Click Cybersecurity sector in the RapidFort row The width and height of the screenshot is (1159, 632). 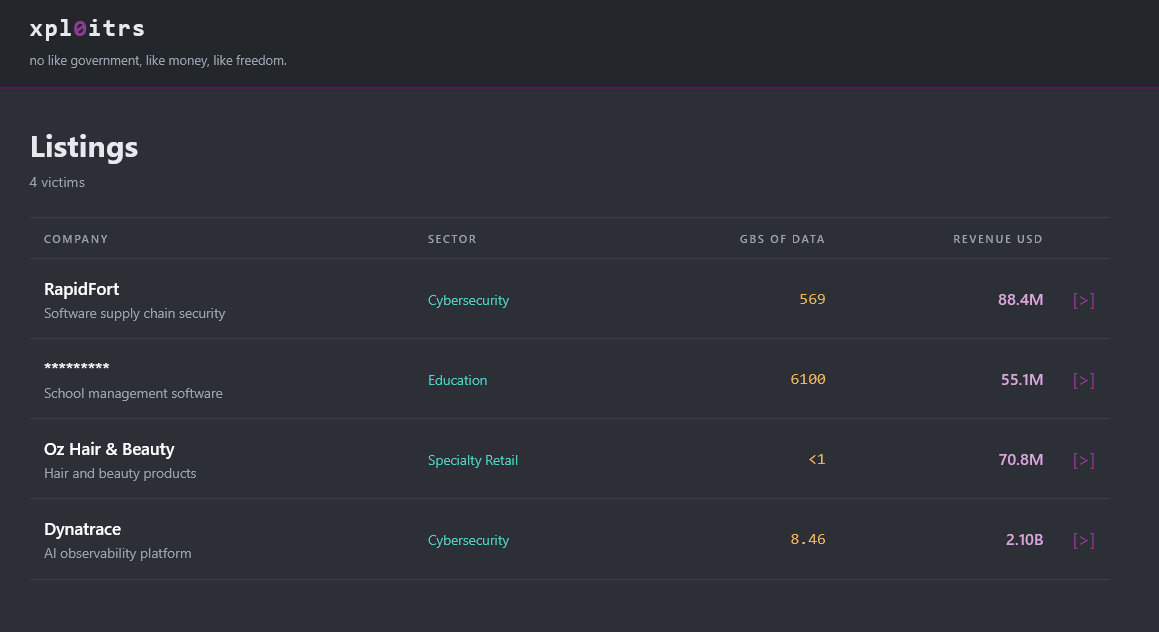(x=469, y=300)
